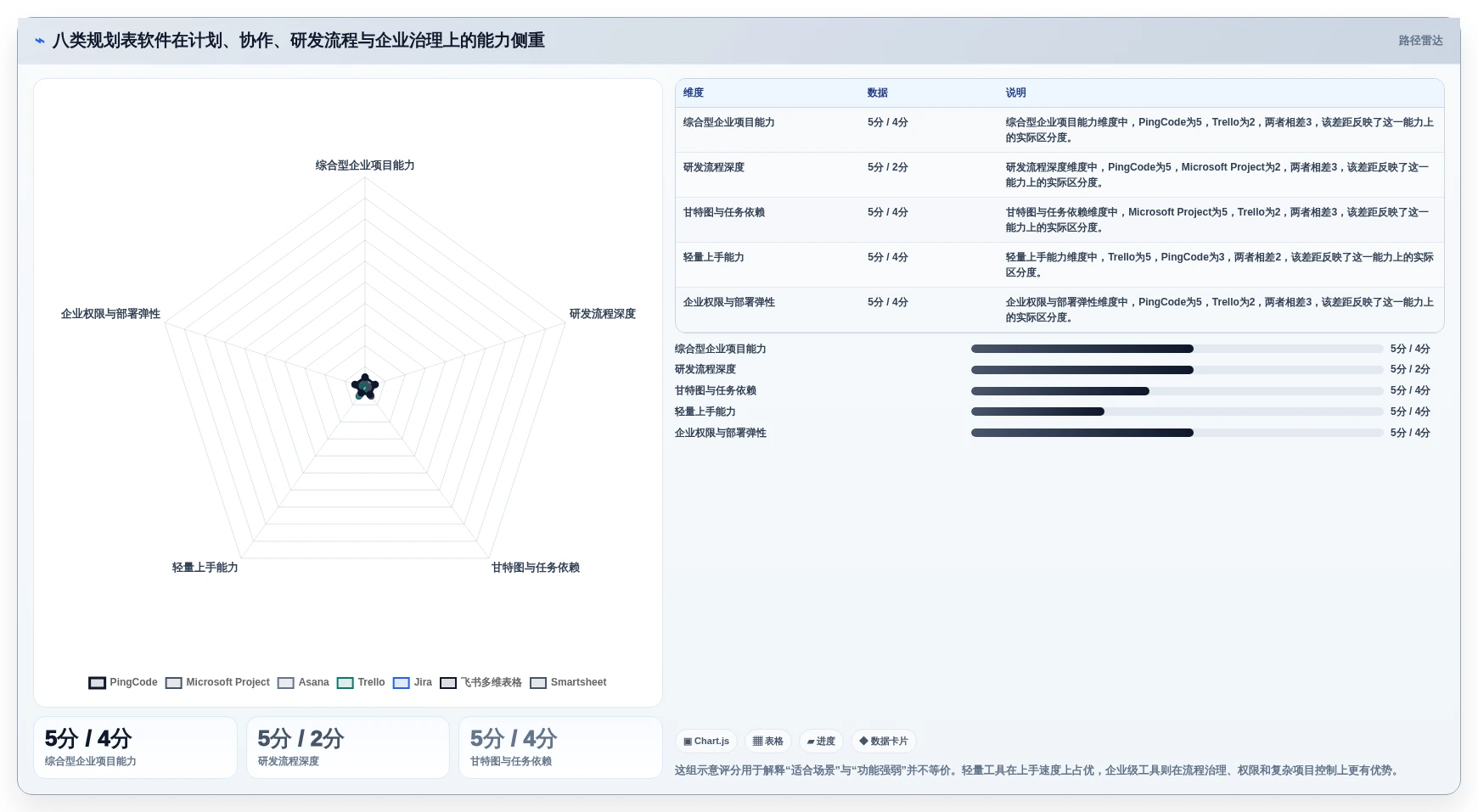The height and width of the screenshot is (812, 1478).
Task: Click the radar data shape at center
Action: point(365,387)
